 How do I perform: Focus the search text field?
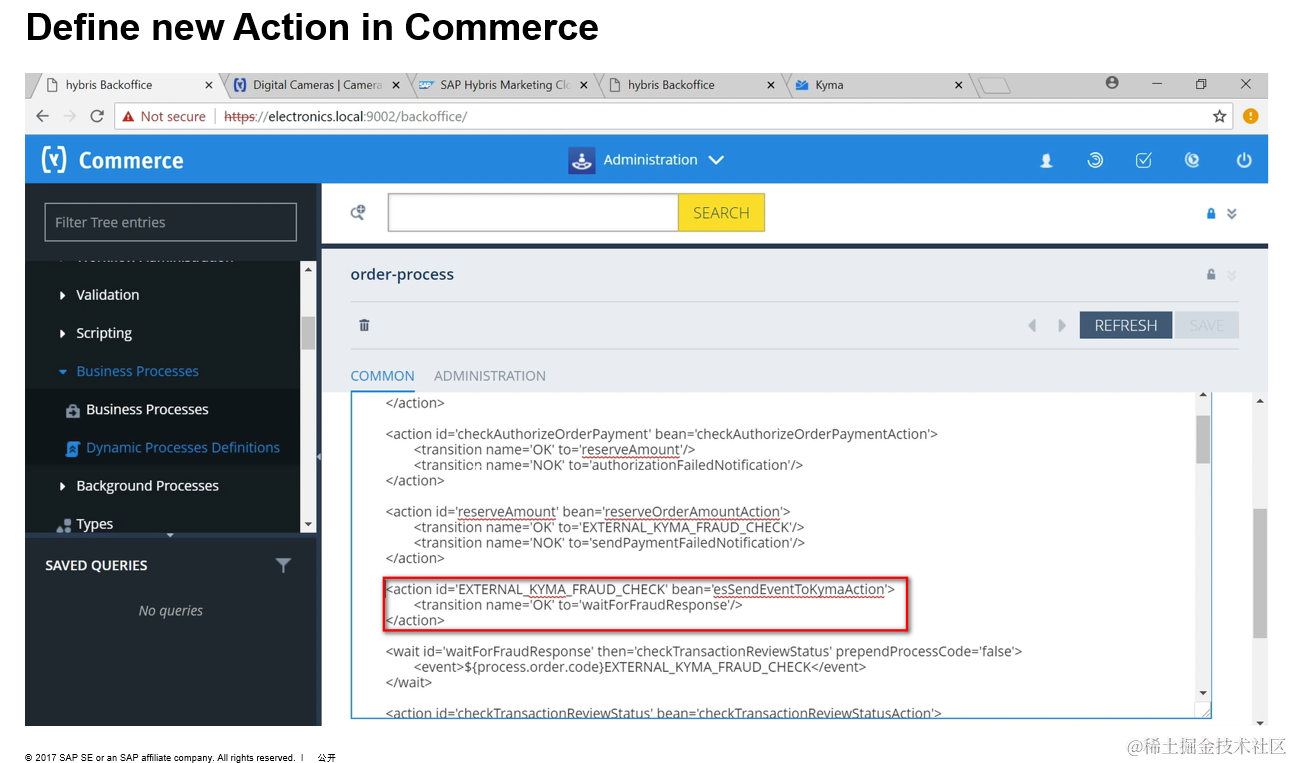(533, 213)
